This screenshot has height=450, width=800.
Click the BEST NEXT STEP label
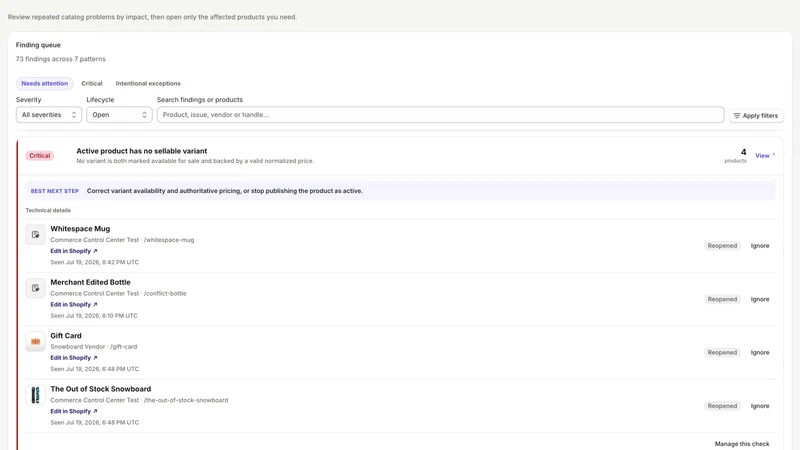pyautogui.click(x=55, y=191)
